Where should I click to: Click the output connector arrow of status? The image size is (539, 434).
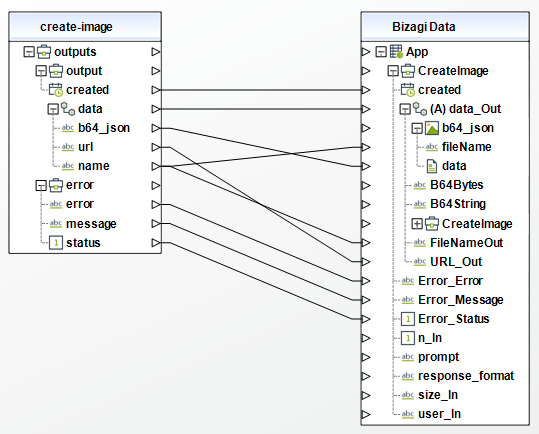pos(156,243)
